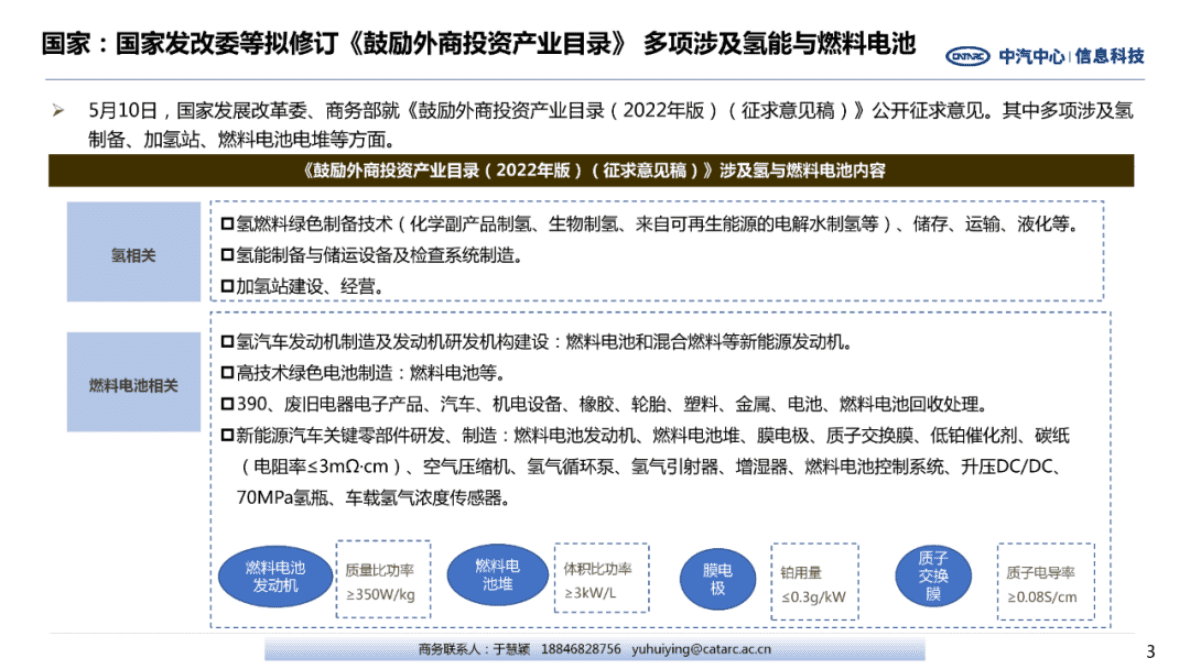Image resolution: width=1190 pixels, height=669 pixels.
Task: Click the 质子交换膜 oval icon
Action: pos(932,577)
